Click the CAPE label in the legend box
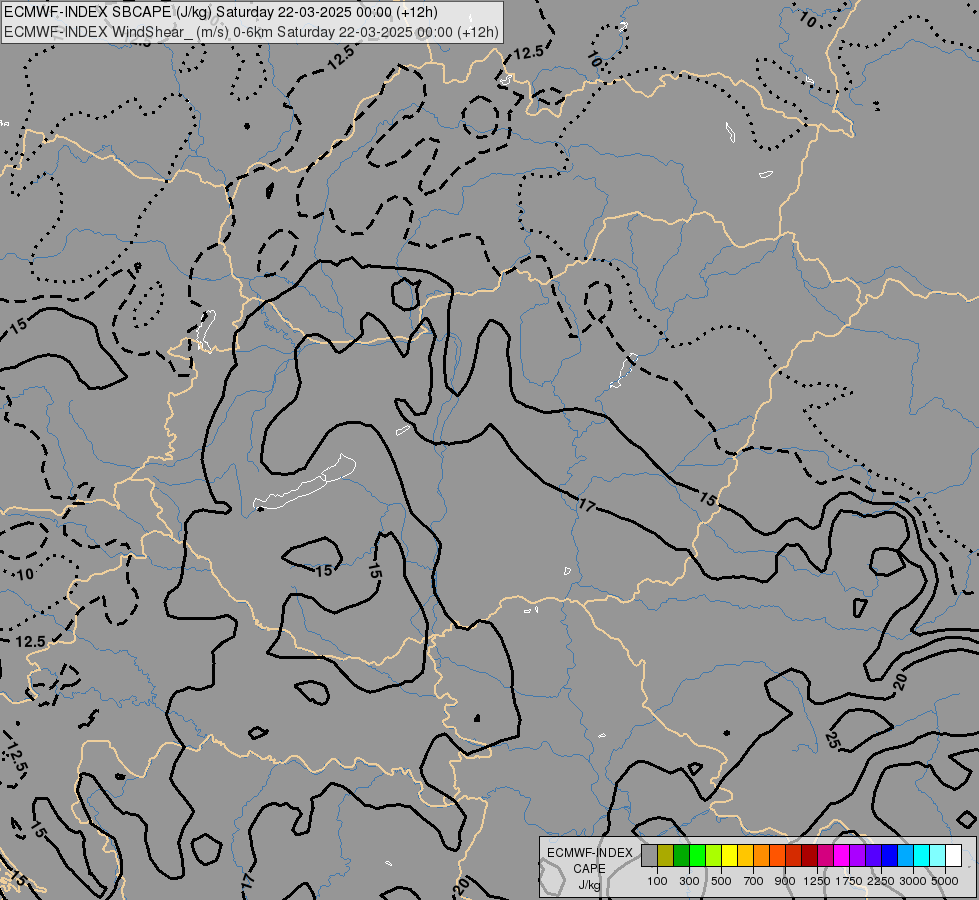Screen dimensions: 979x900 589,869
